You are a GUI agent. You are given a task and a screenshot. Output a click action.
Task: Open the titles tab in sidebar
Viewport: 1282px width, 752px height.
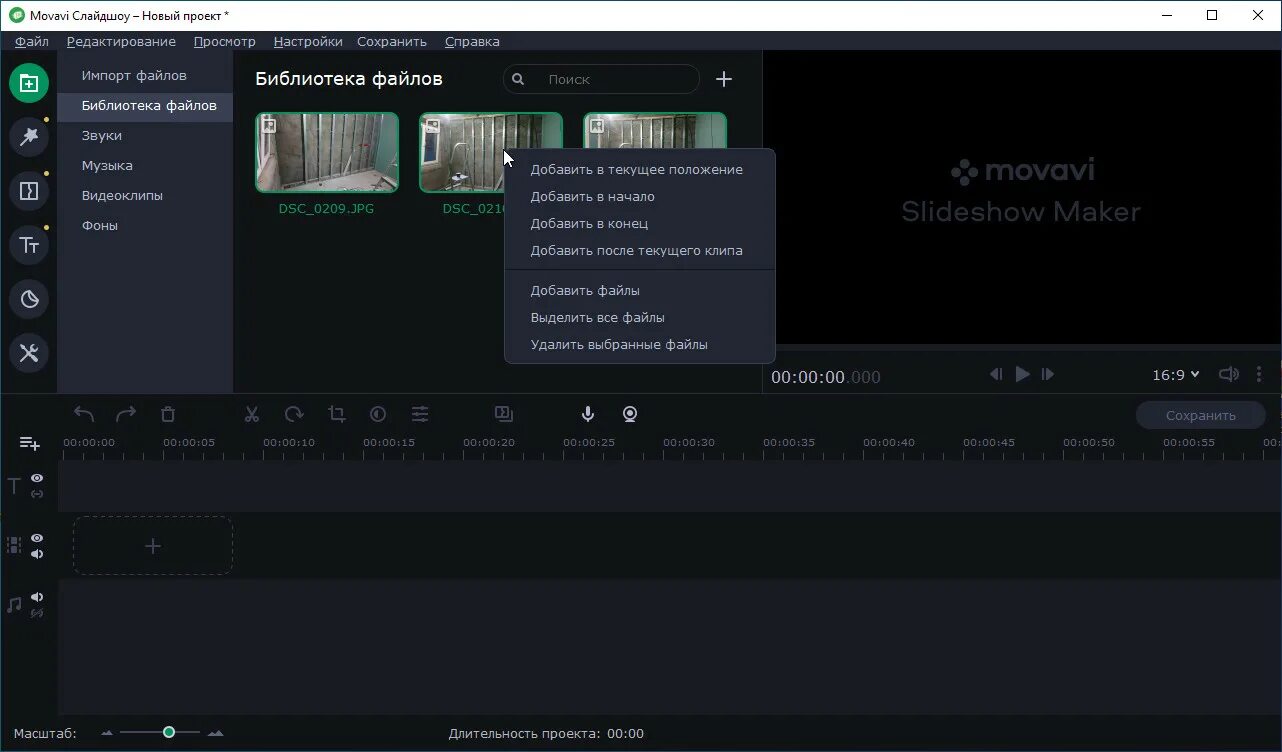29,245
